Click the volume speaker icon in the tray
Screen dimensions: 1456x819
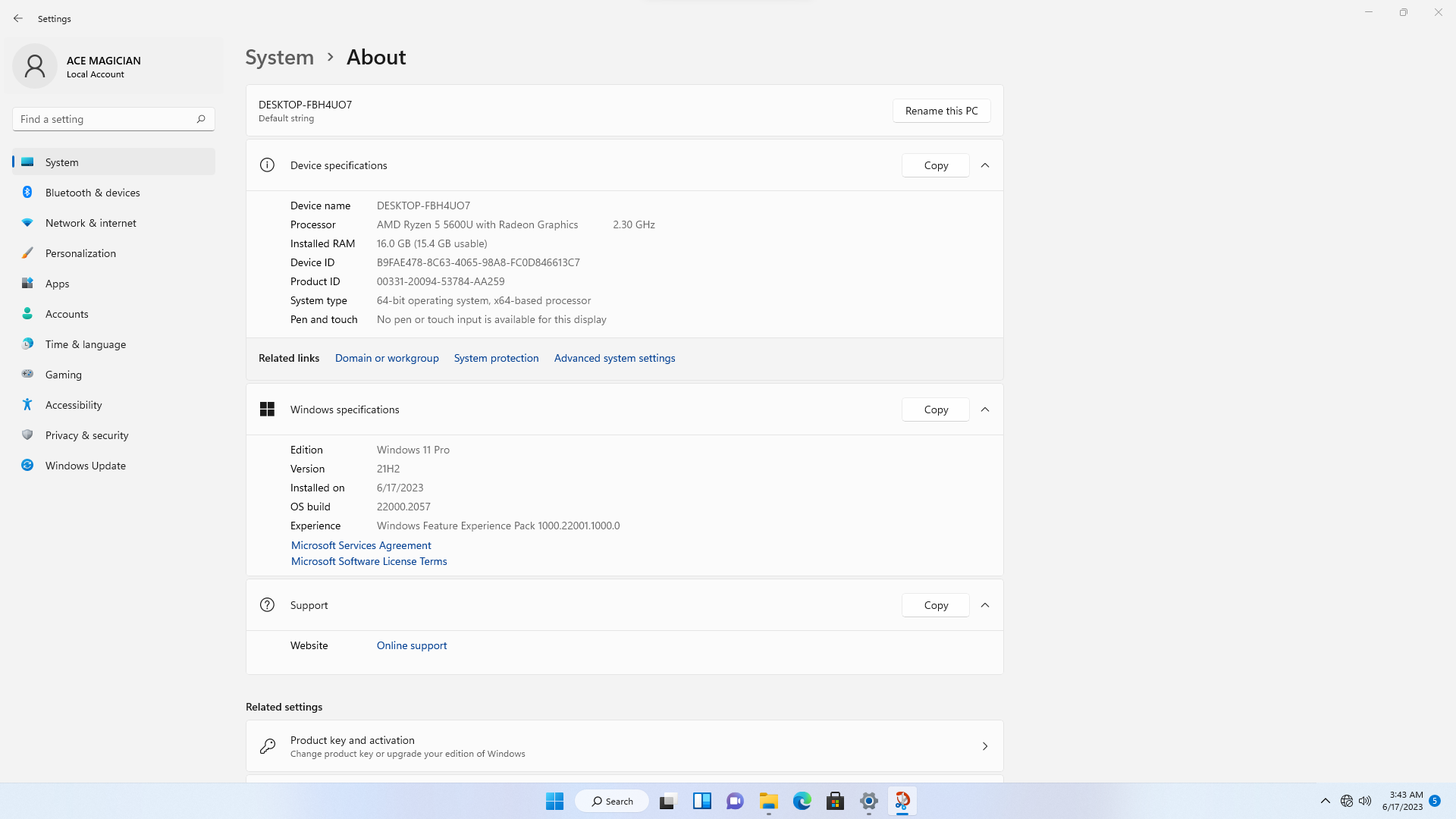[1365, 801]
